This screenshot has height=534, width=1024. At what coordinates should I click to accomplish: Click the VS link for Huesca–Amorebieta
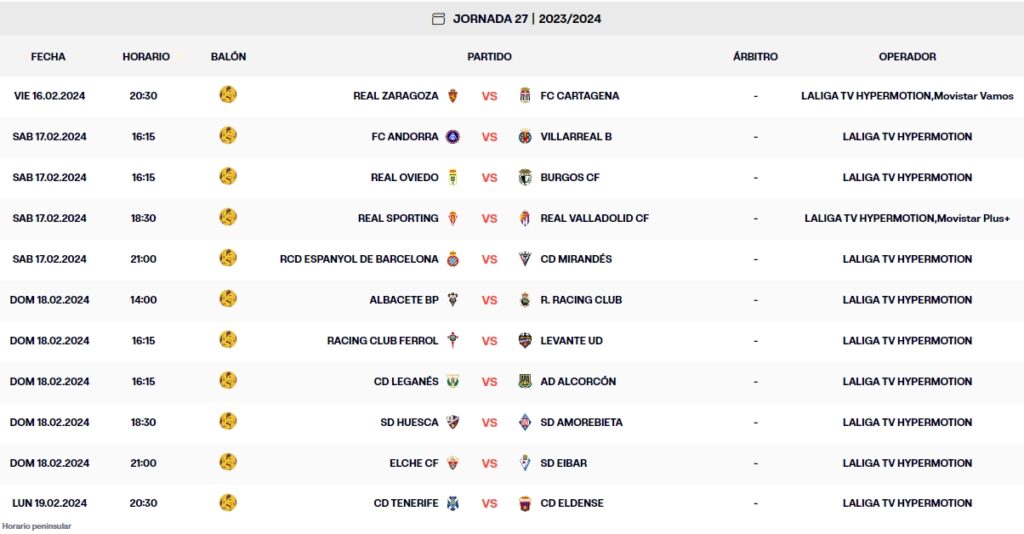(x=489, y=422)
